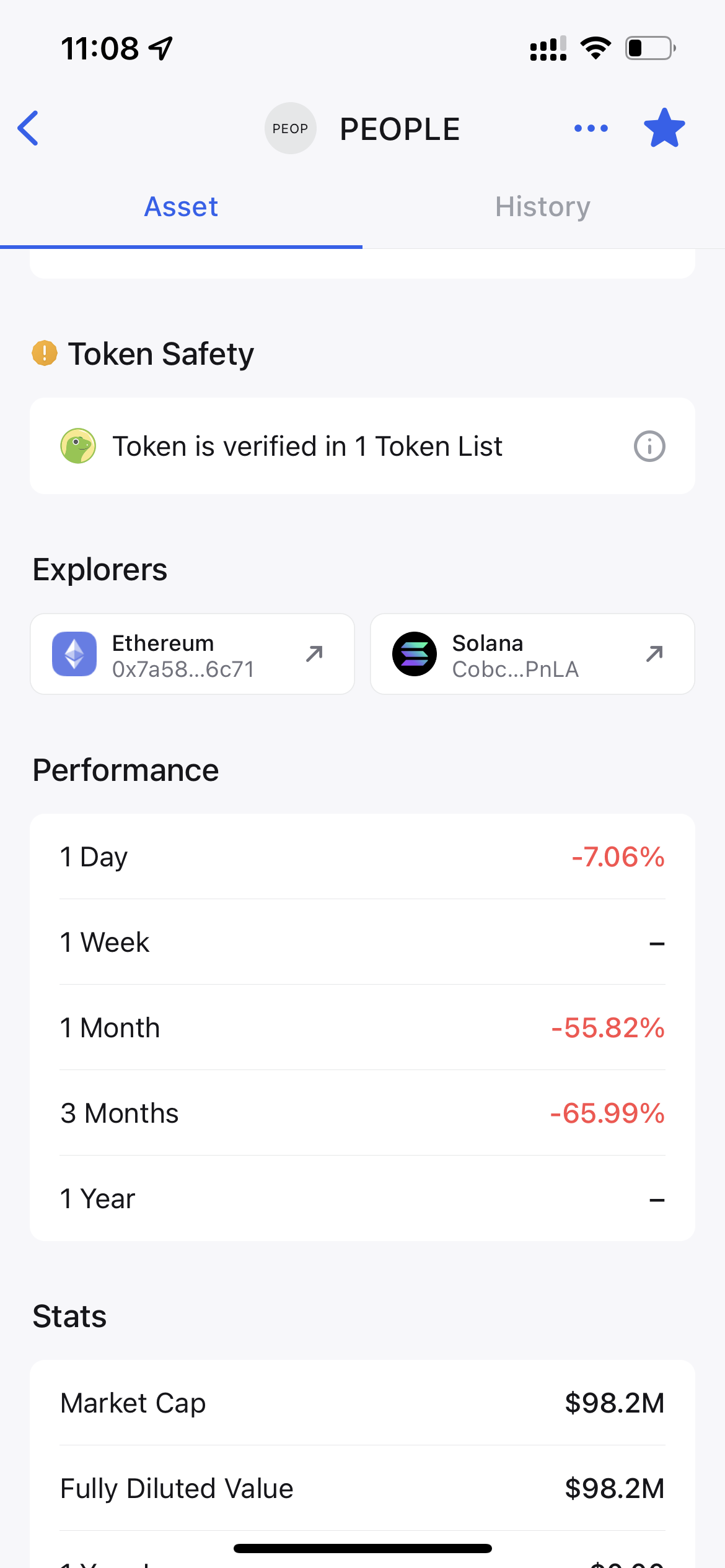Tap the back chevron arrow
The width and height of the screenshot is (725, 1568).
[29, 128]
